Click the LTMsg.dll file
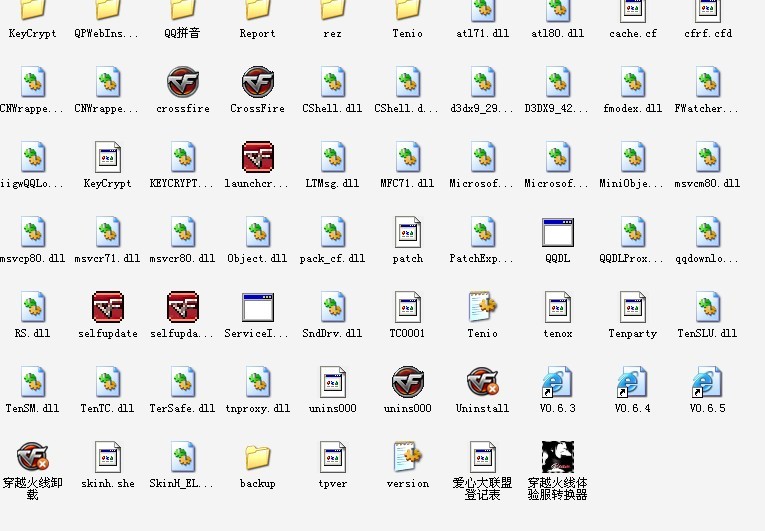This screenshot has width=765, height=531. [x=332, y=157]
